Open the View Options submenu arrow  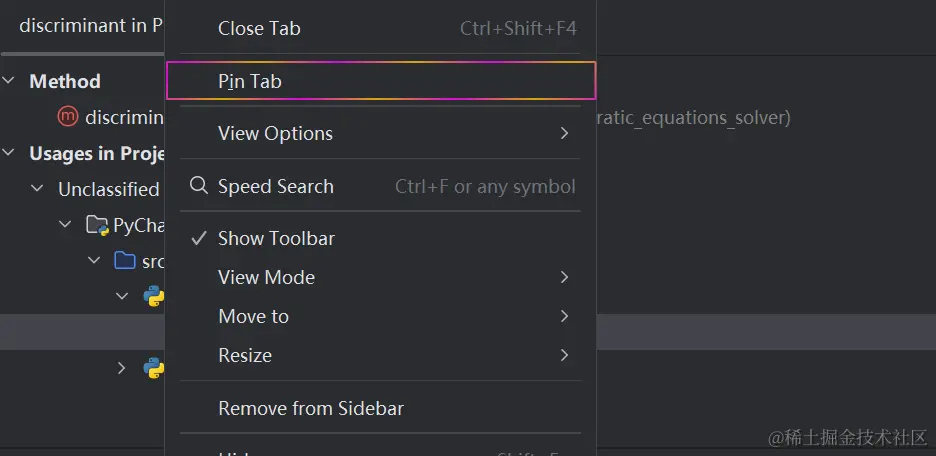coord(564,133)
